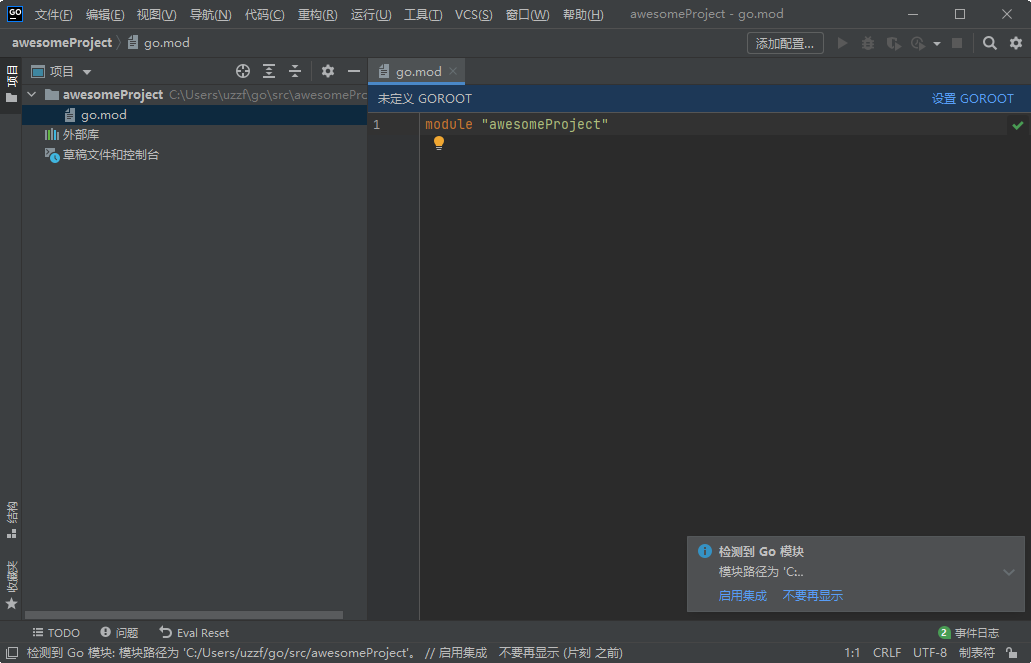Toggle the 结构 tool window sidebar tab
The image size is (1031, 663).
11,520
